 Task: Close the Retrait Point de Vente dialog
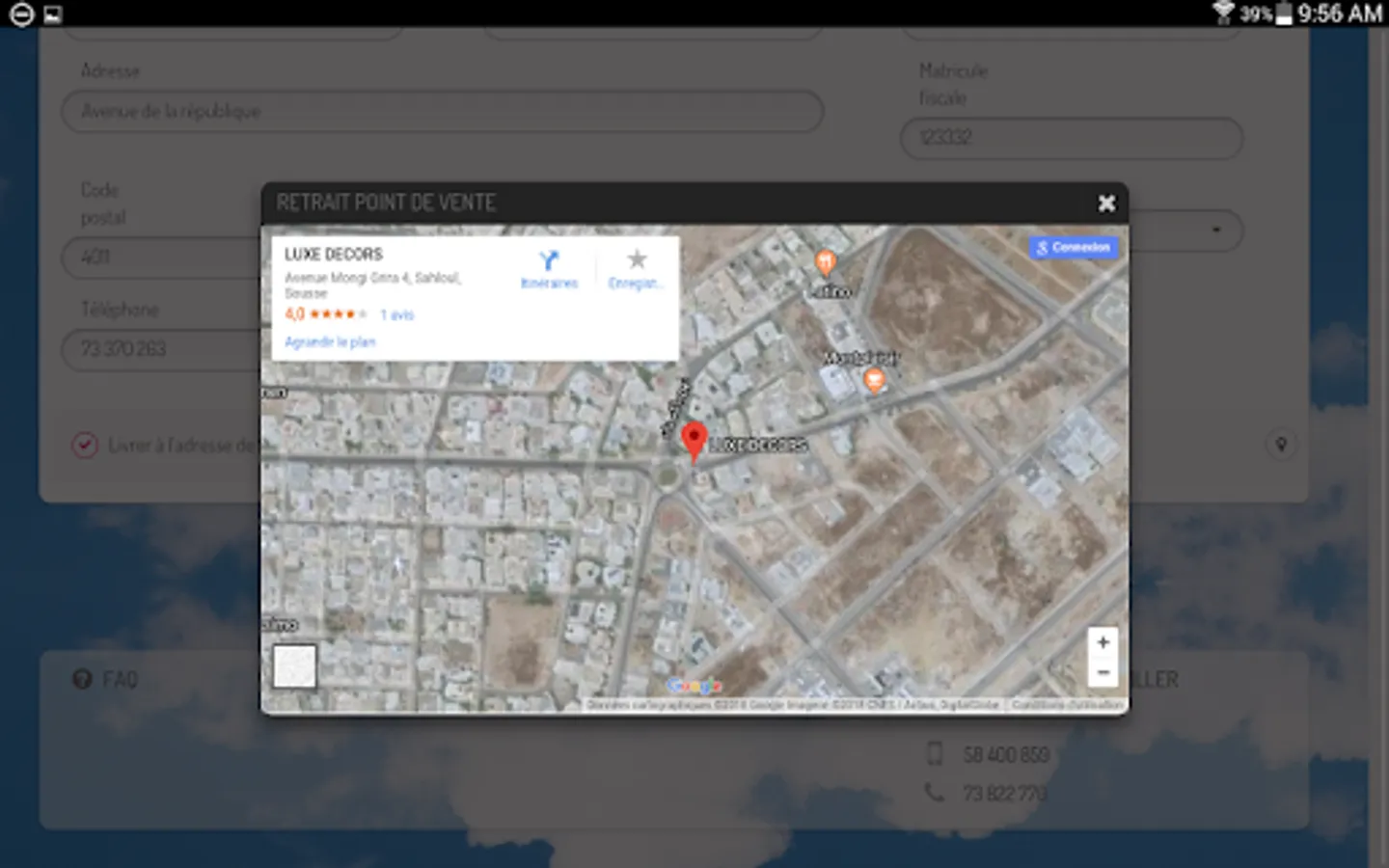click(x=1106, y=203)
